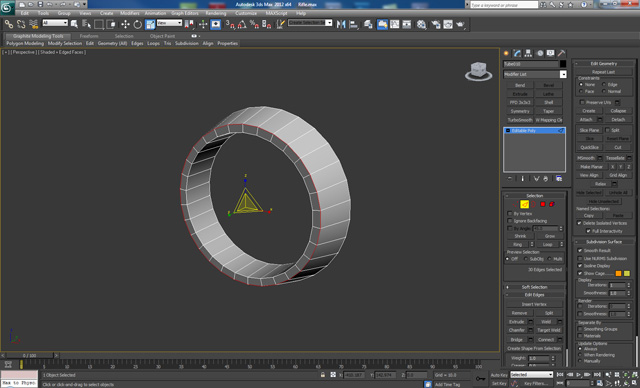Uncheck the Smooth Result checkbox

click(580, 250)
